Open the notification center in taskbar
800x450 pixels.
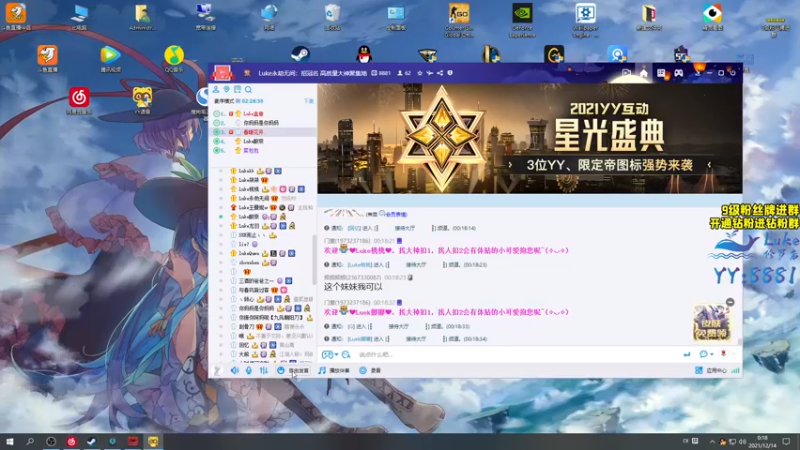[786, 441]
